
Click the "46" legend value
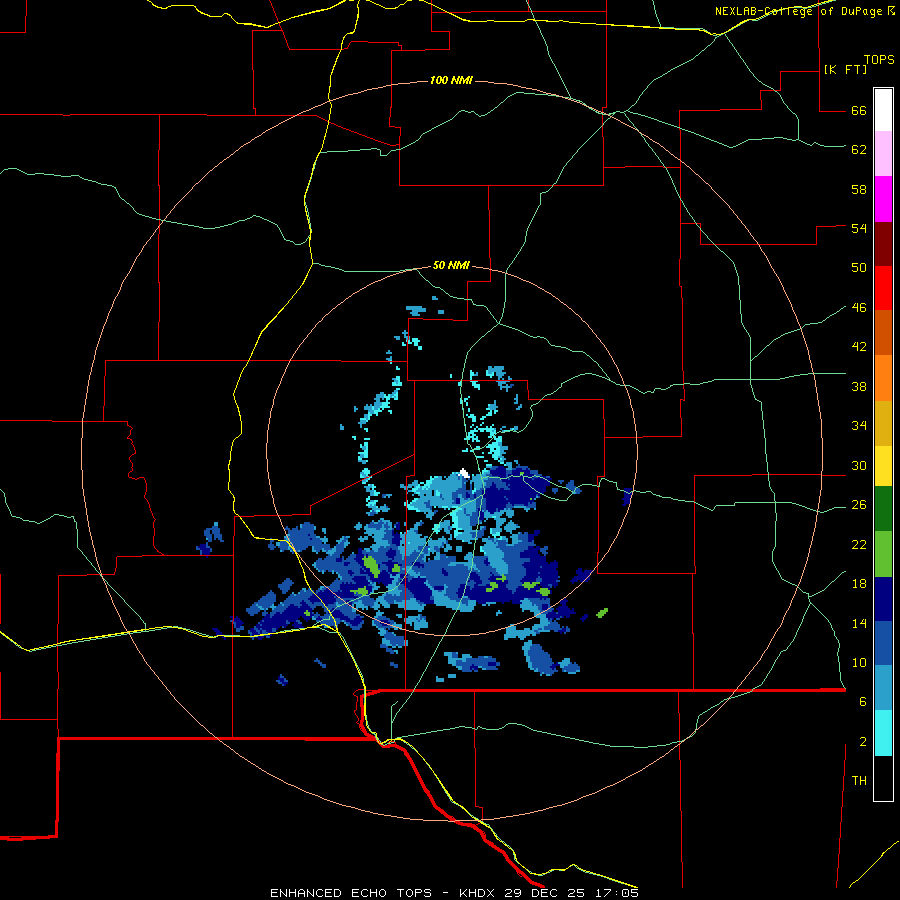click(x=859, y=308)
